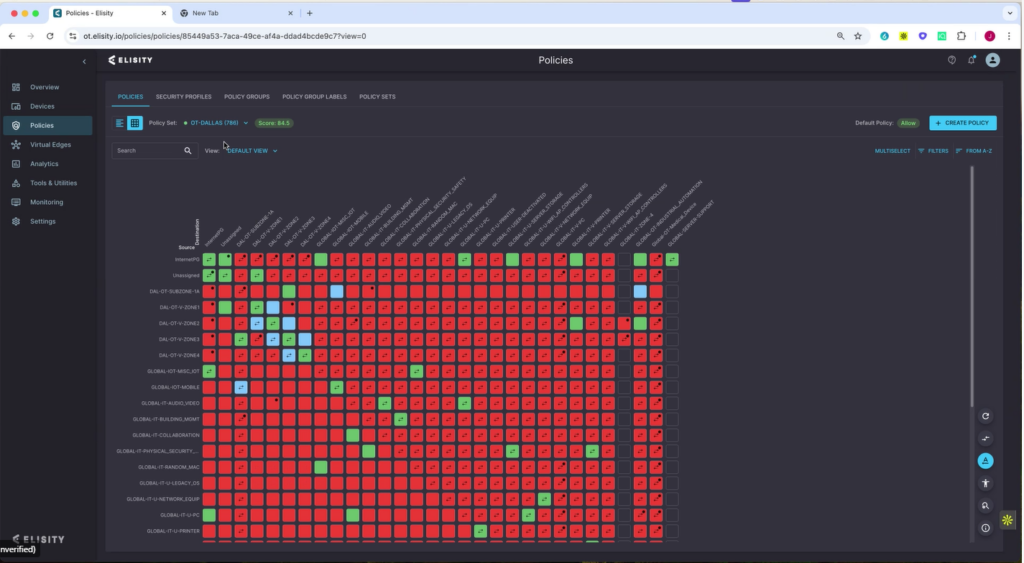Select the blue cell in DAL-OT-SUBZONE-1A row at GLOBAL-IOT-MOBILE column

pyautogui.click(x=336, y=291)
